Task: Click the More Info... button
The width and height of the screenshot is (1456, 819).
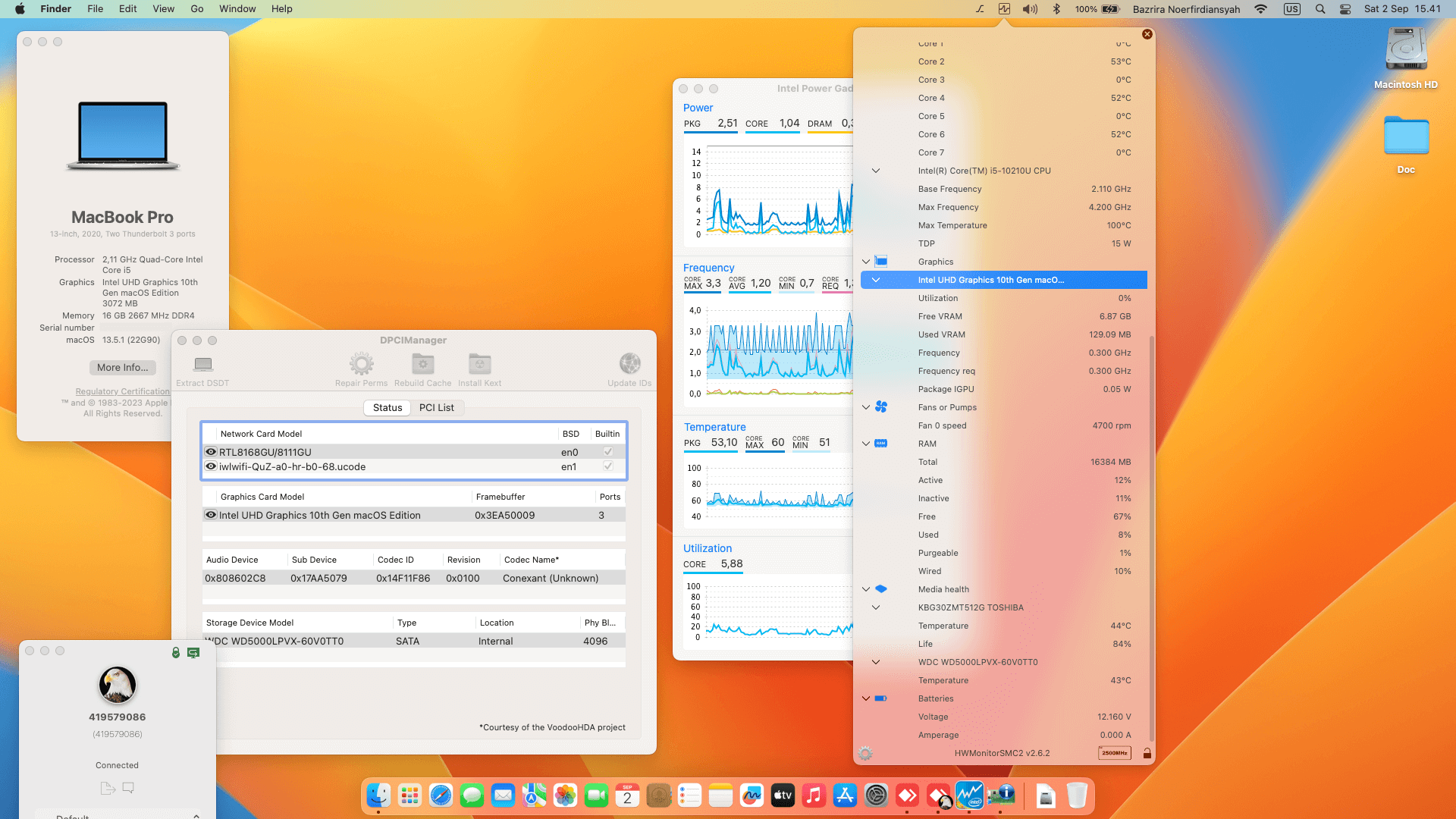Action: (x=122, y=368)
